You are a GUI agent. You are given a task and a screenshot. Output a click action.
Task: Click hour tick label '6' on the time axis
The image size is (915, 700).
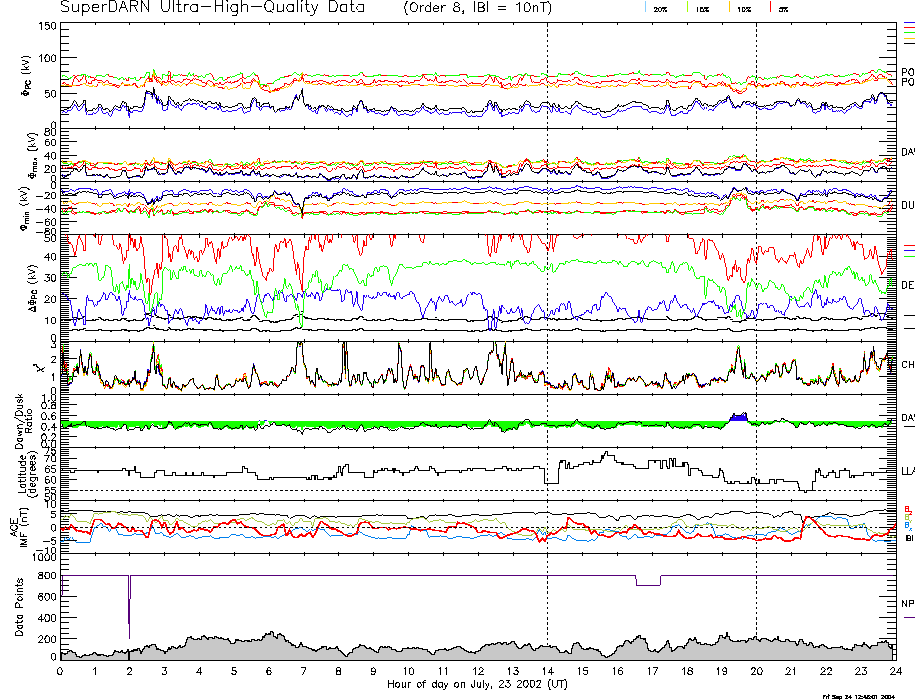pyautogui.click(x=268, y=671)
